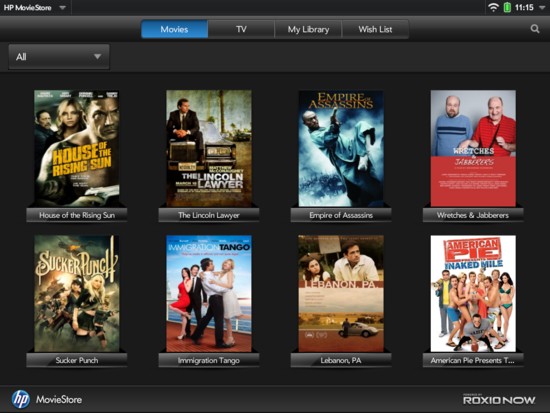Open the All category filter dropdown
The width and height of the screenshot is (550, 413).
tap(59, 57)
